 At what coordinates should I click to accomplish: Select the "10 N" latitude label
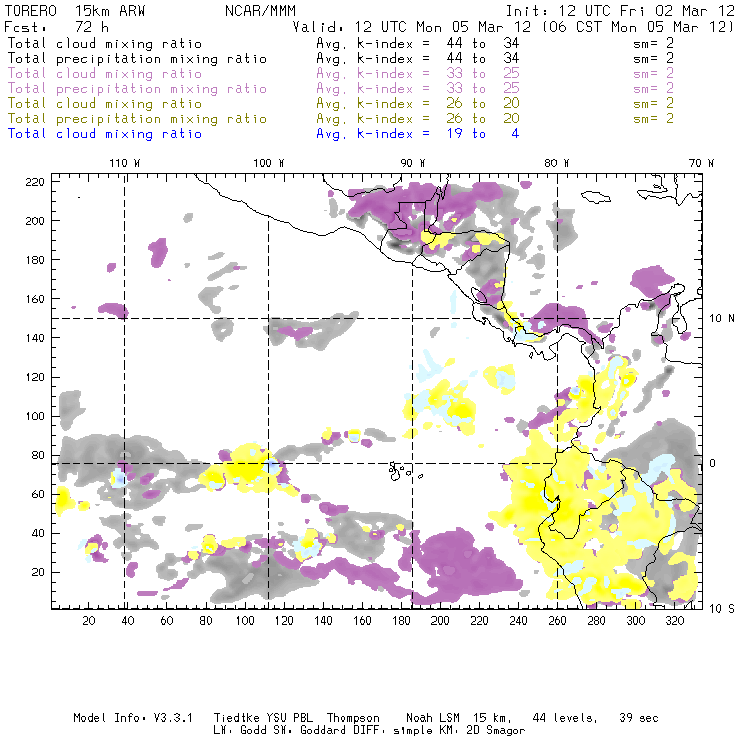[x=722, y=319]
